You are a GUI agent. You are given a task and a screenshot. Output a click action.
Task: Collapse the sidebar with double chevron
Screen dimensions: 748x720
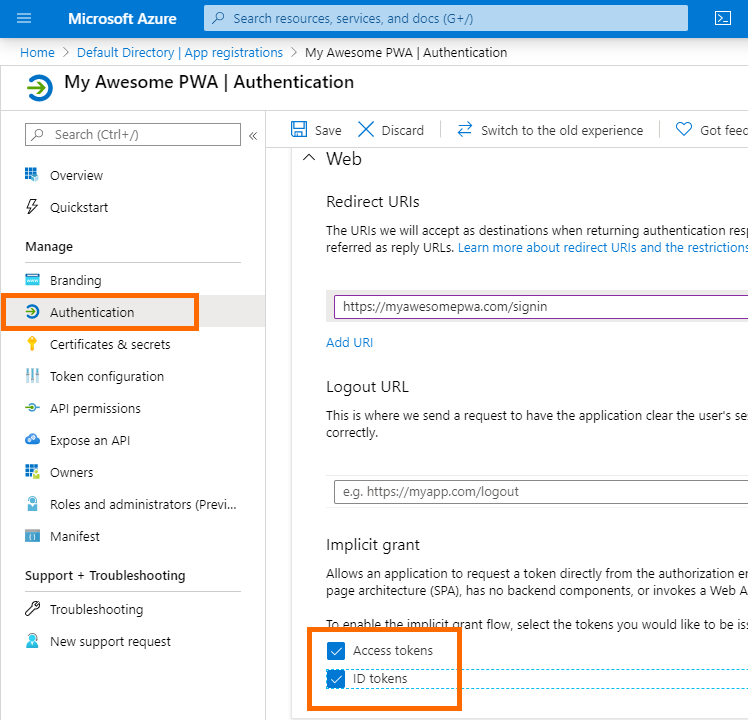[x=253, y=136]
